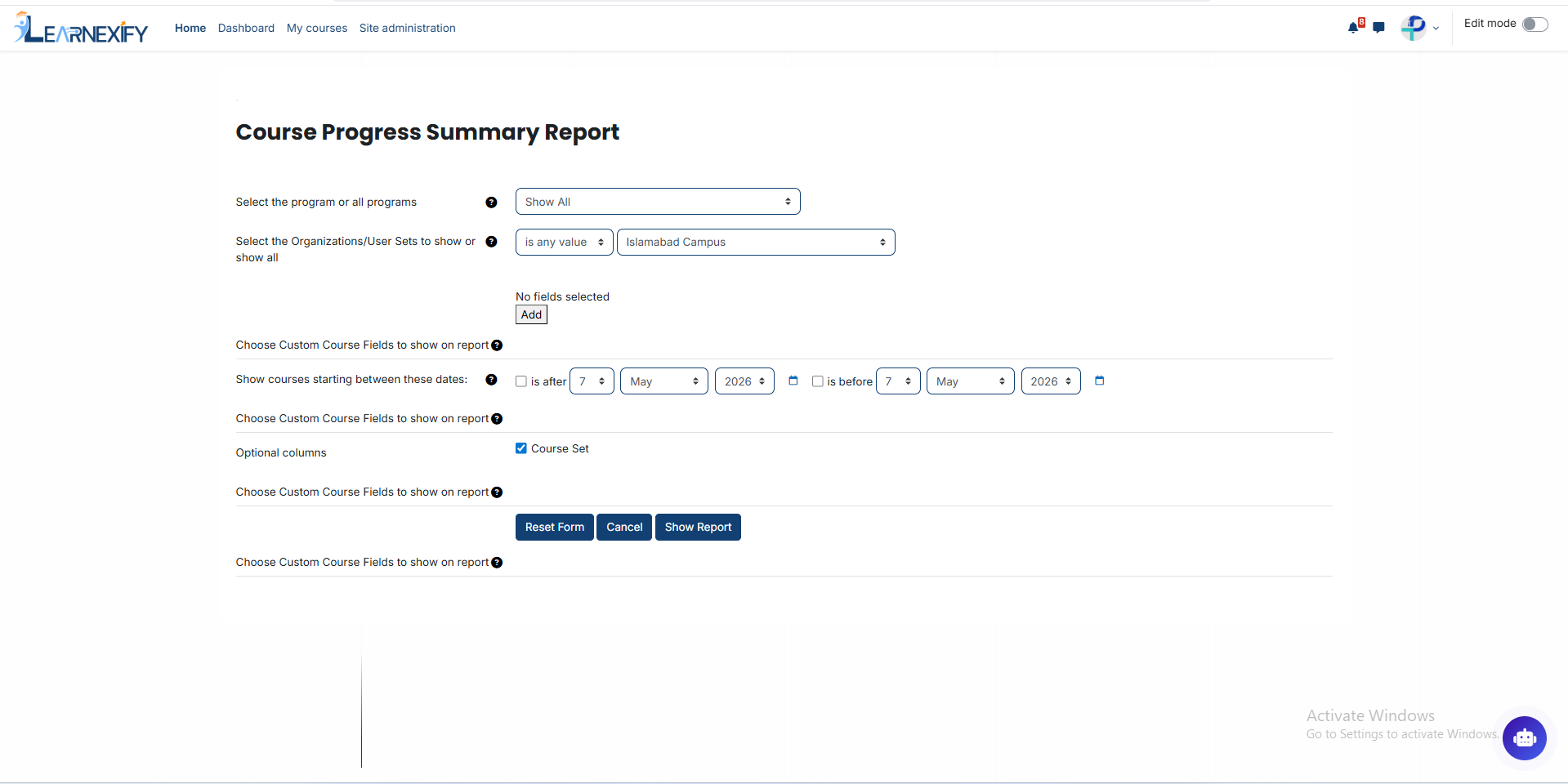
Task: Expand the user menu chevron
Action: point(1436,29)
